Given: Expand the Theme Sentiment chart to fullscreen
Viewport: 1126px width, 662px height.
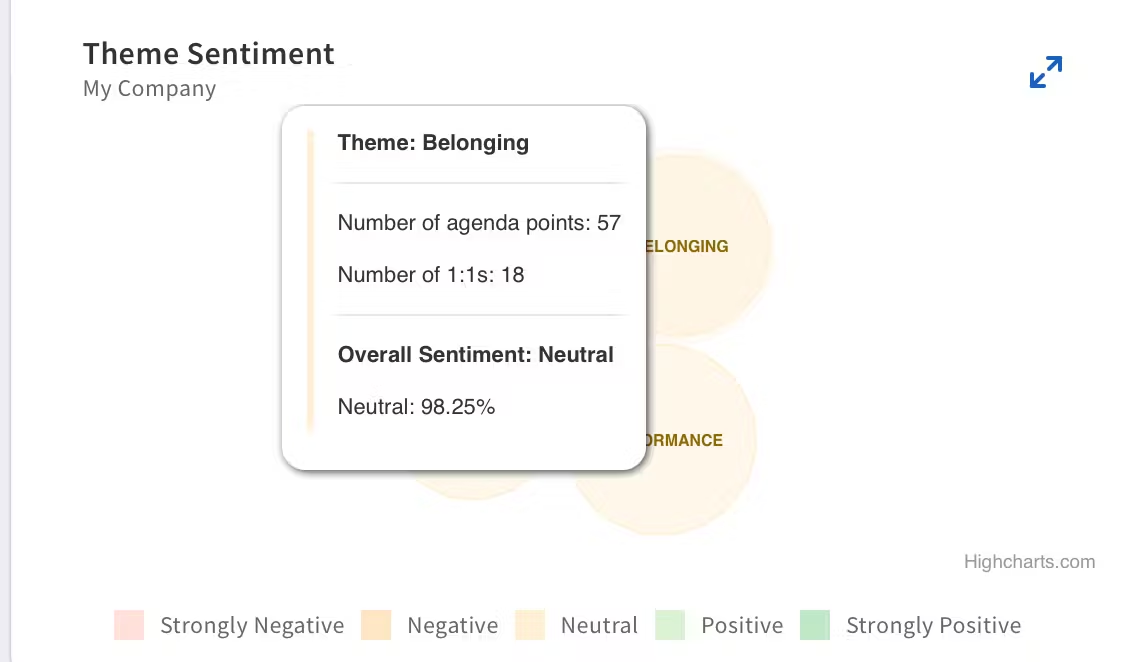Looking at the screenshot, I should point(1046,72).
